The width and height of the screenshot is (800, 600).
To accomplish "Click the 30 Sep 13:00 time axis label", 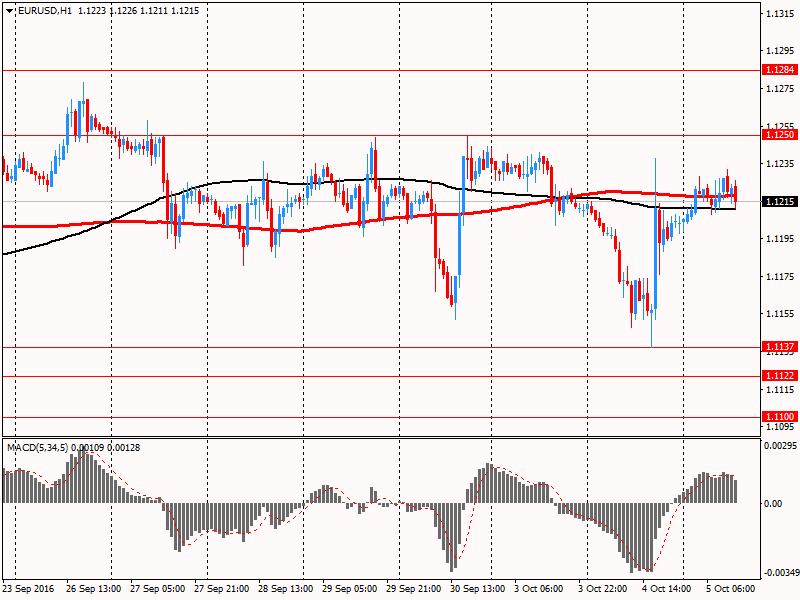I will (x=478, y=589).
